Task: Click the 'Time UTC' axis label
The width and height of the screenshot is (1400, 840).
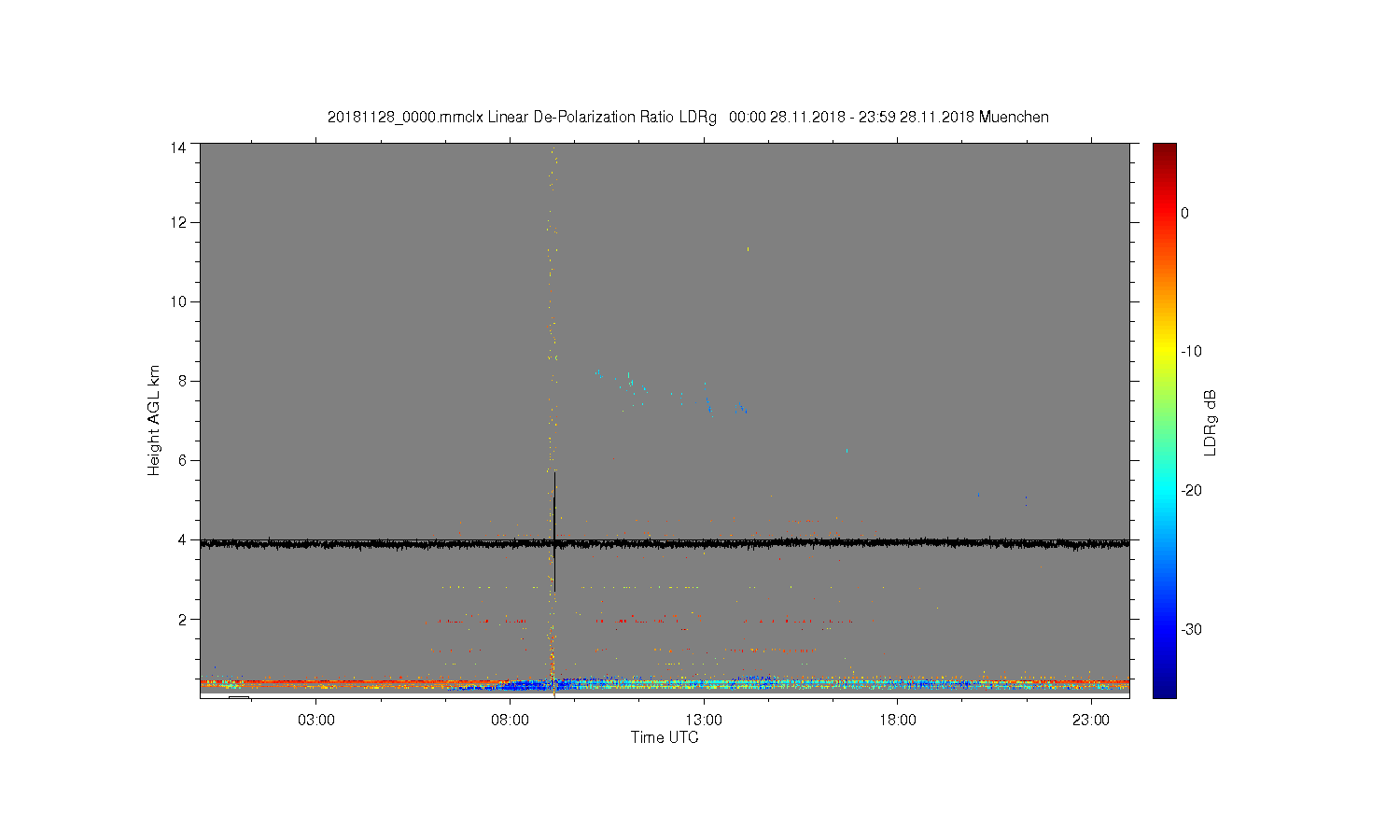Action: coord(665,737)
